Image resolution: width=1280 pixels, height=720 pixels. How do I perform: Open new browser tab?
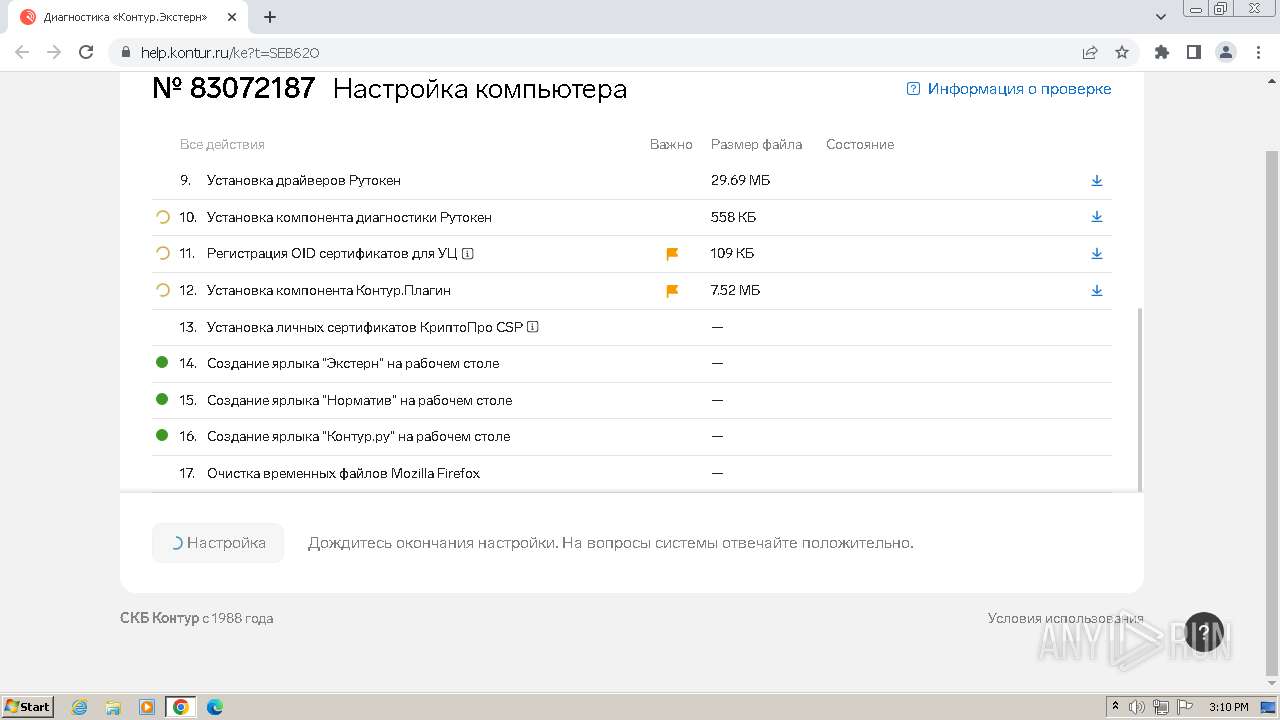[x=270, y=17]
